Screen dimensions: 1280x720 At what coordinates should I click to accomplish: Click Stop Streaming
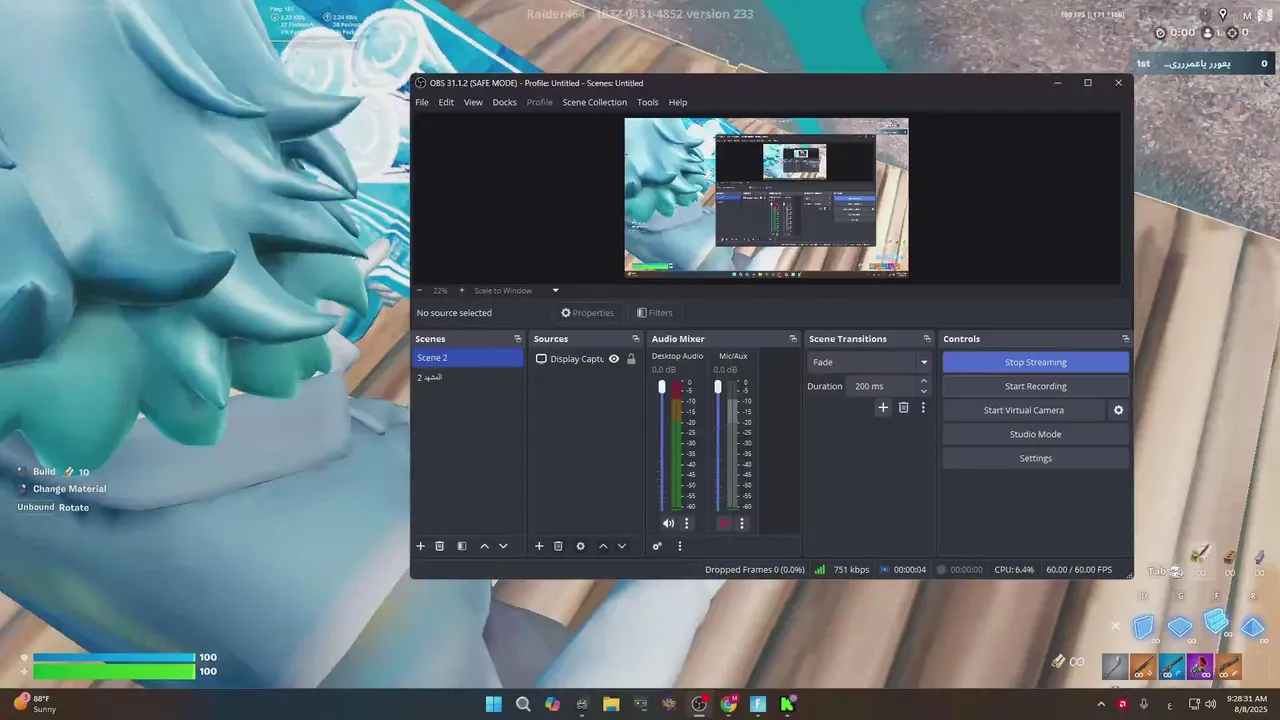click(x=1035, y=362)
